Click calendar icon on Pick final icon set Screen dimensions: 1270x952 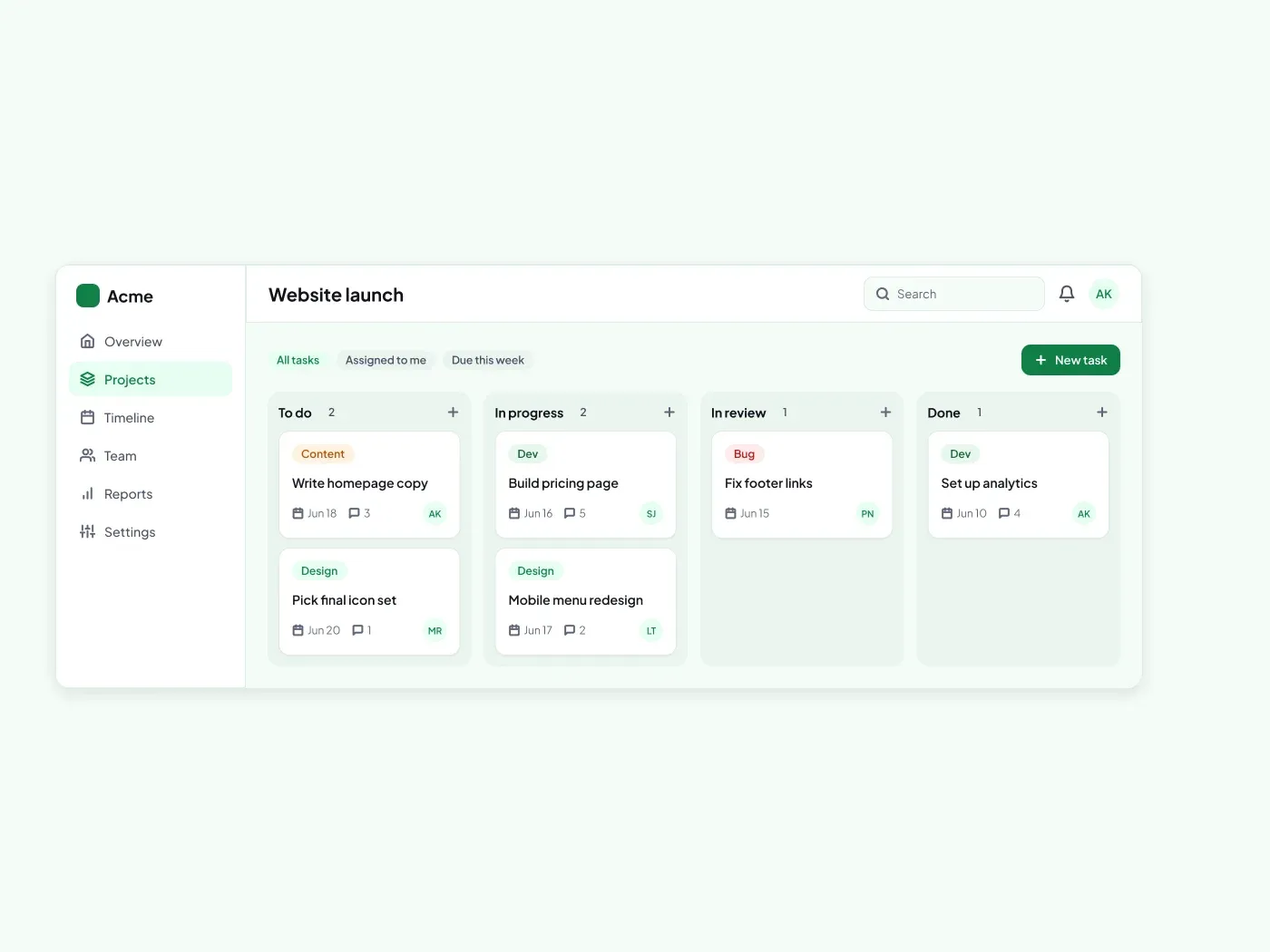point(298,630)
